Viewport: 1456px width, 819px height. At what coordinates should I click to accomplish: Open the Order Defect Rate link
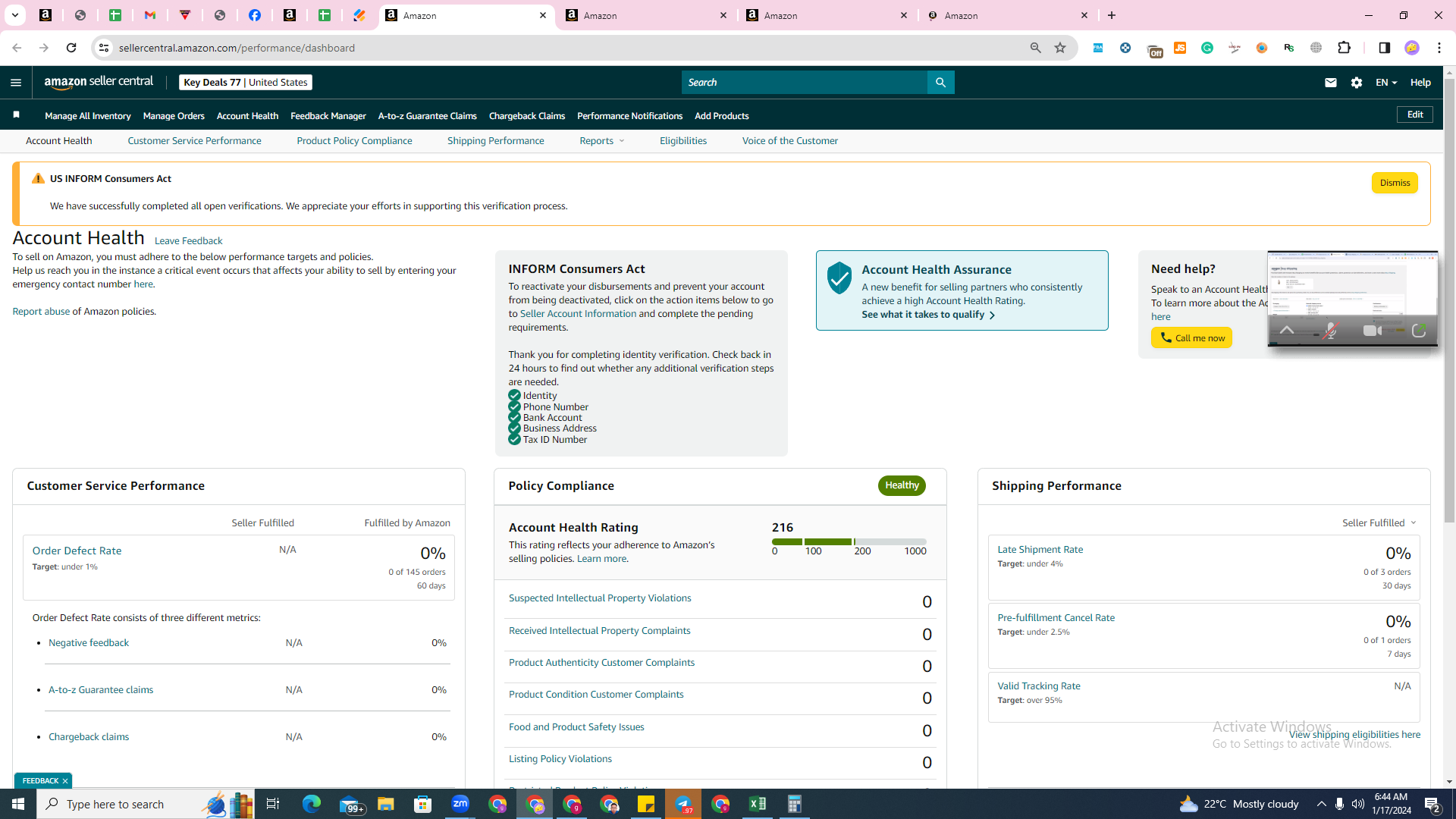(x=77, y=551)
